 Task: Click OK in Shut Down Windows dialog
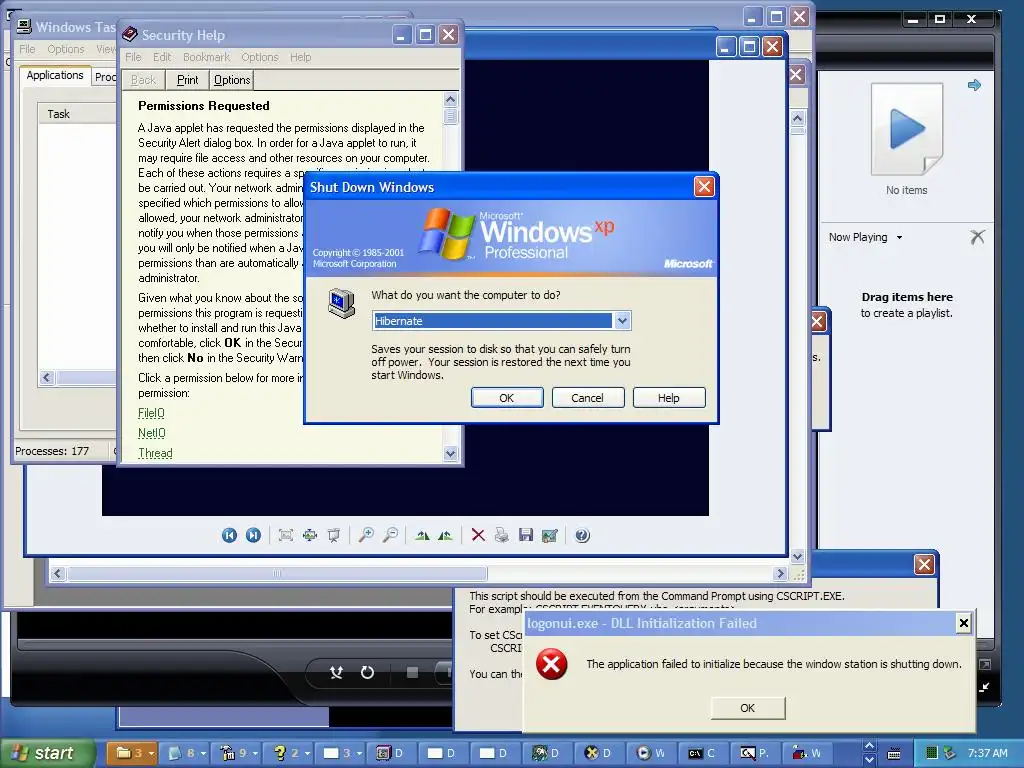pos(507,398)
